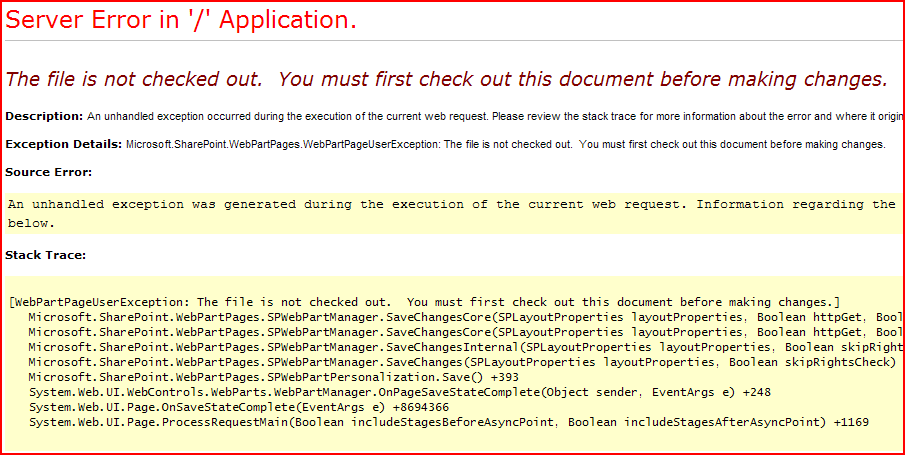
Task: Select the 'Description:' bold label
Action: [x=44, y=116]
